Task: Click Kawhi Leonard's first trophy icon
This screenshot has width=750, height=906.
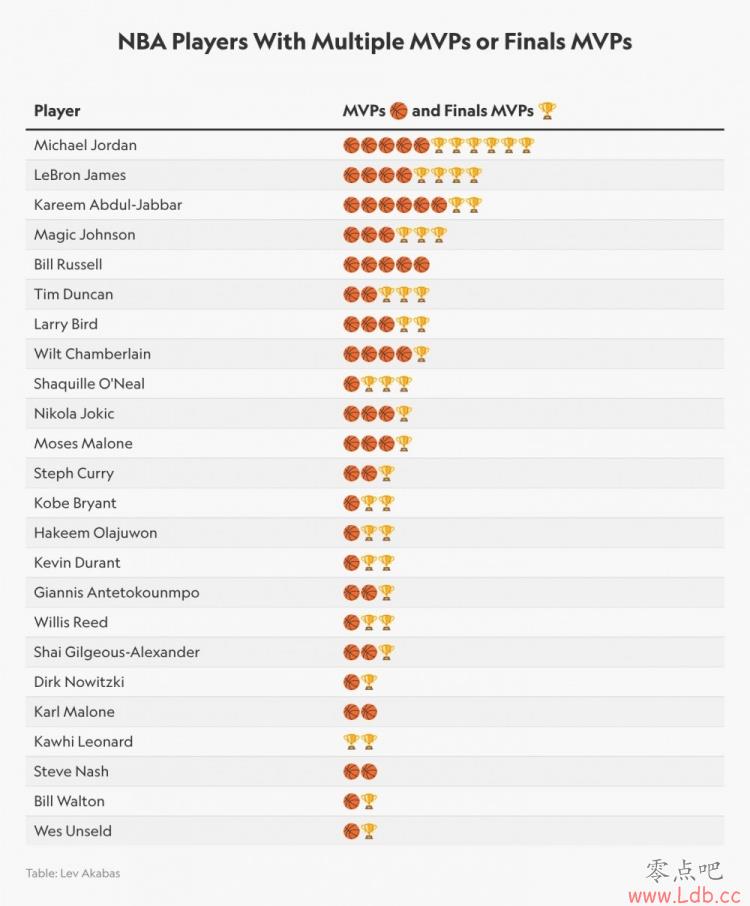Action: tap(351, 741)
